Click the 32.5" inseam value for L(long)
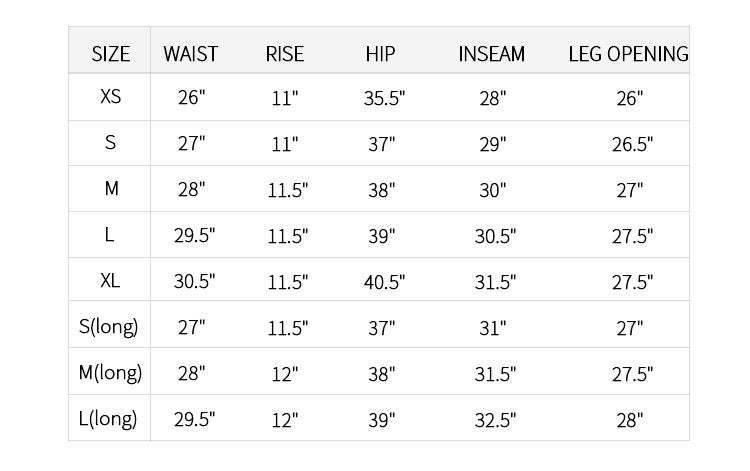 pyautogui.click(x=494, y=421)
